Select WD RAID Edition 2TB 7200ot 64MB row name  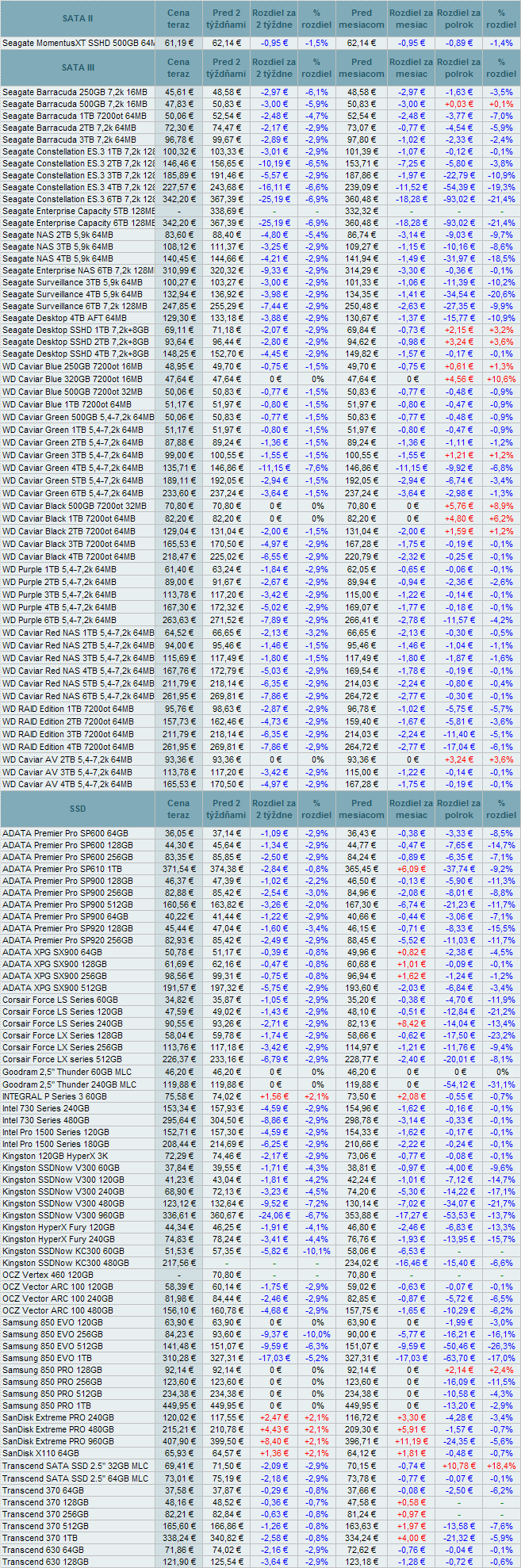tap(68, 721)
